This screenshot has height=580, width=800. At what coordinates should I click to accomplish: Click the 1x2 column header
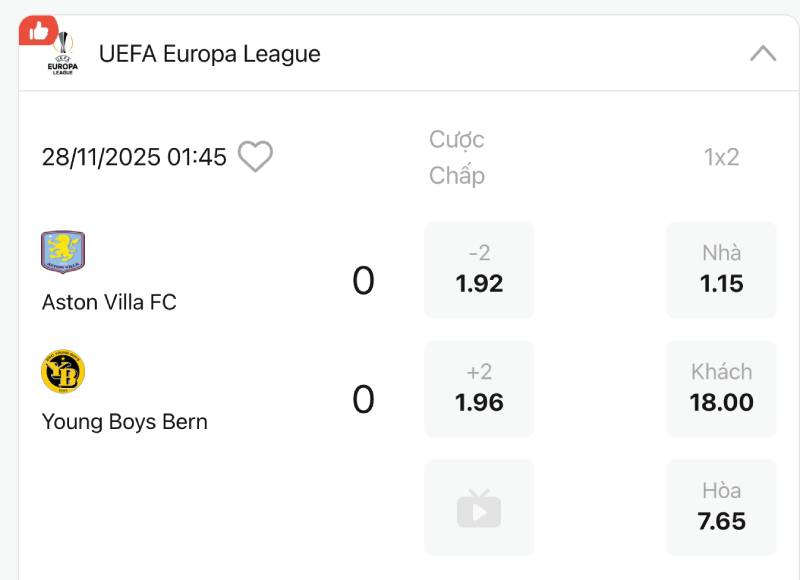[x=721, y=157]
